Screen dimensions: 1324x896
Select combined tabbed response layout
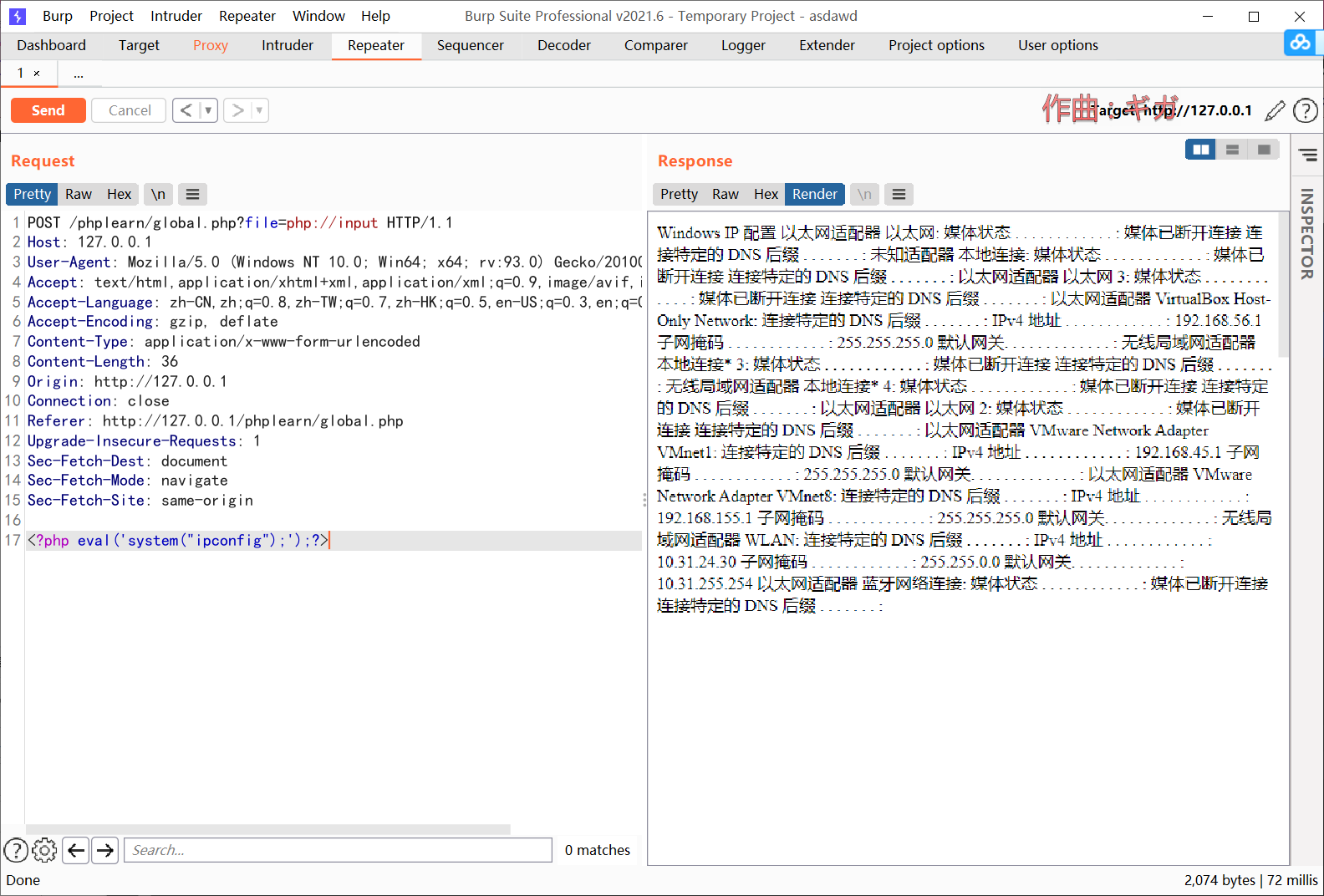point(1264,150)
